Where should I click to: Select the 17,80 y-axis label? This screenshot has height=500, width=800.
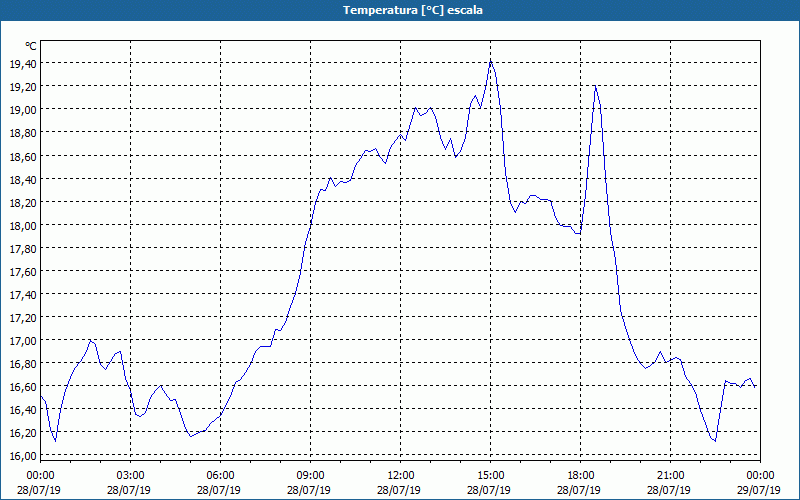coord(22,248)
